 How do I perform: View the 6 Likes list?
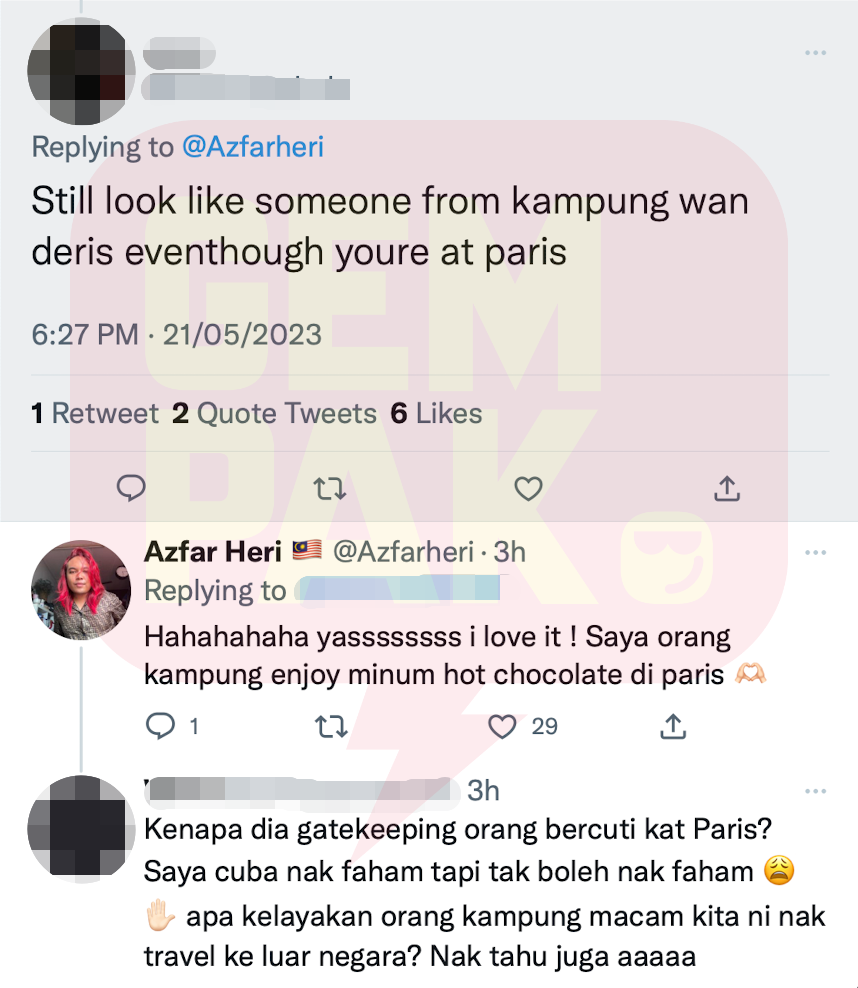(436, 413)
